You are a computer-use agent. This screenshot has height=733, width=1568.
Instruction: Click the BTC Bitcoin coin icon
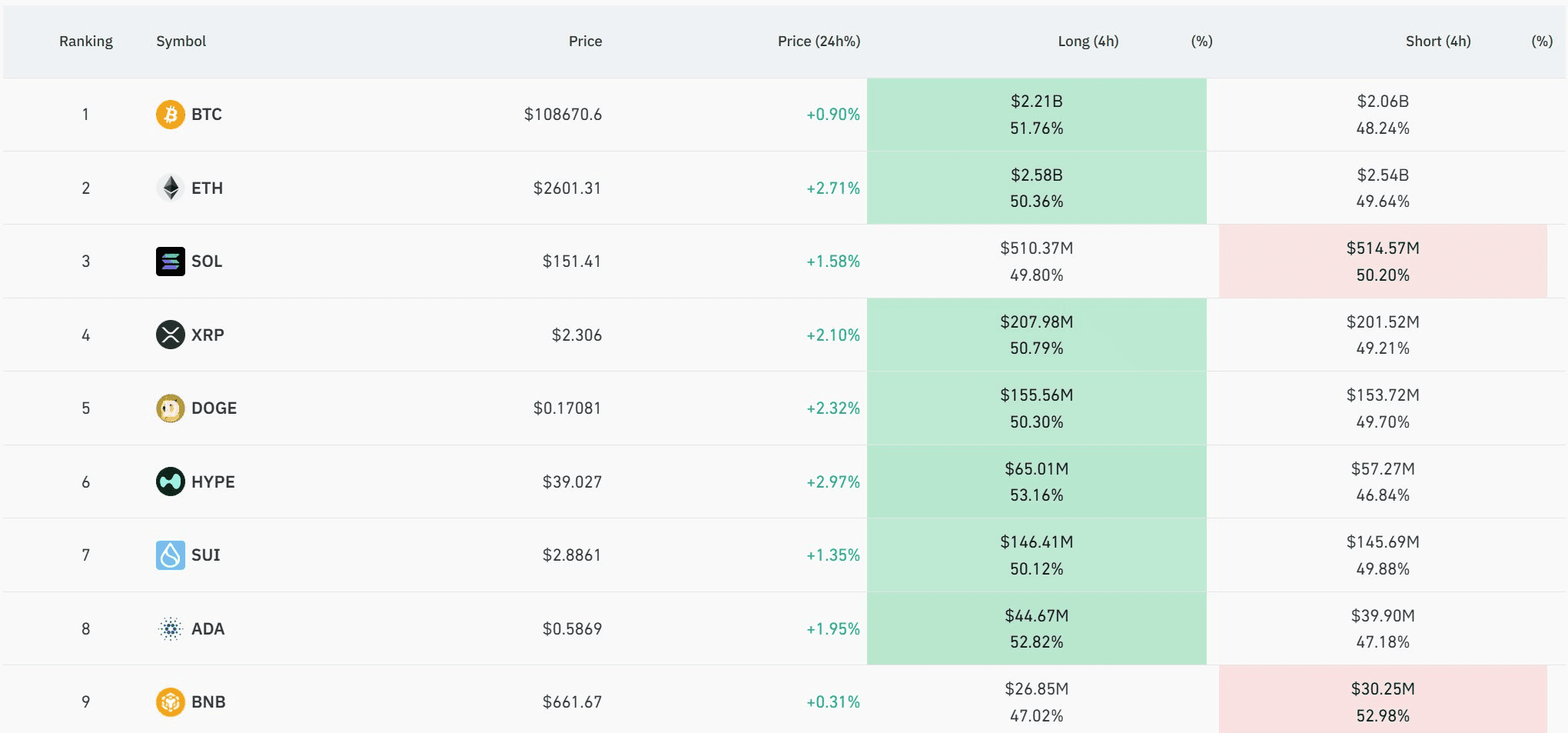tap(170, 115)
